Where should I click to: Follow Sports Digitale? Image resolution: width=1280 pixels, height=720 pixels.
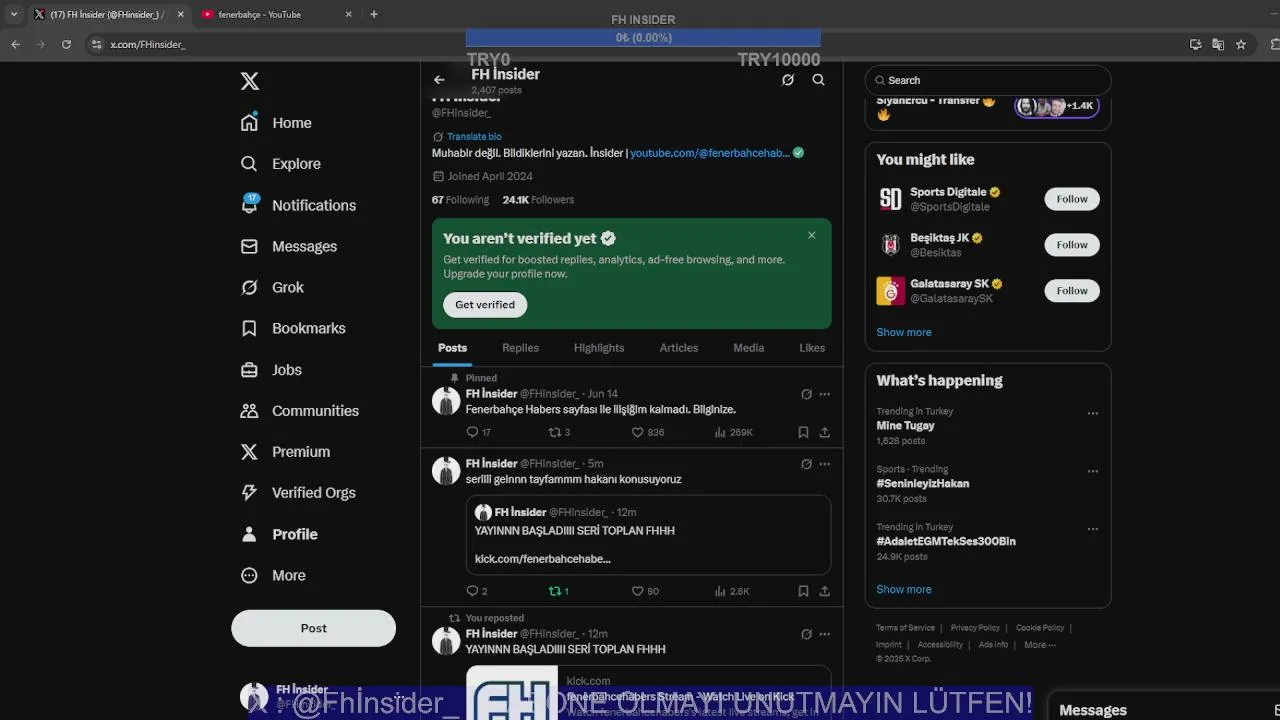[x=1072, y=199]
